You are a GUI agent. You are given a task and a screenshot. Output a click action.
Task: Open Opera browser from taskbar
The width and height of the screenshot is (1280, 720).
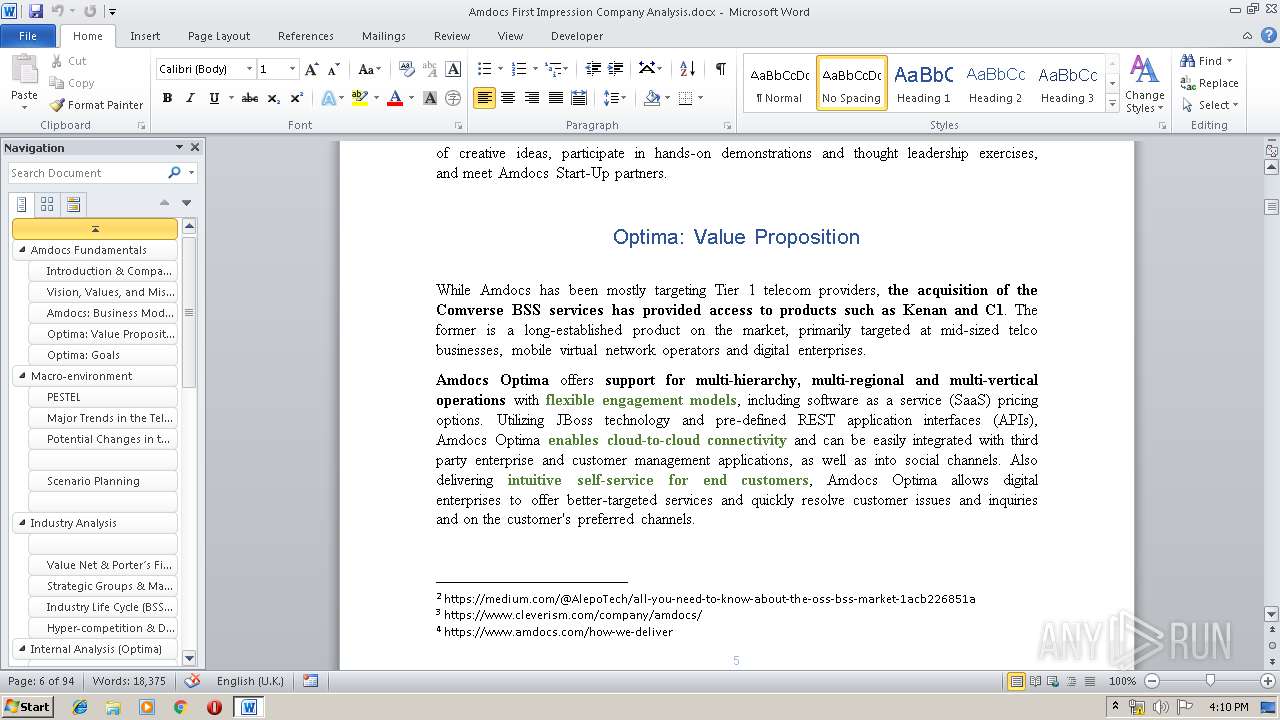pyautogui.click(x=214, y=707)
